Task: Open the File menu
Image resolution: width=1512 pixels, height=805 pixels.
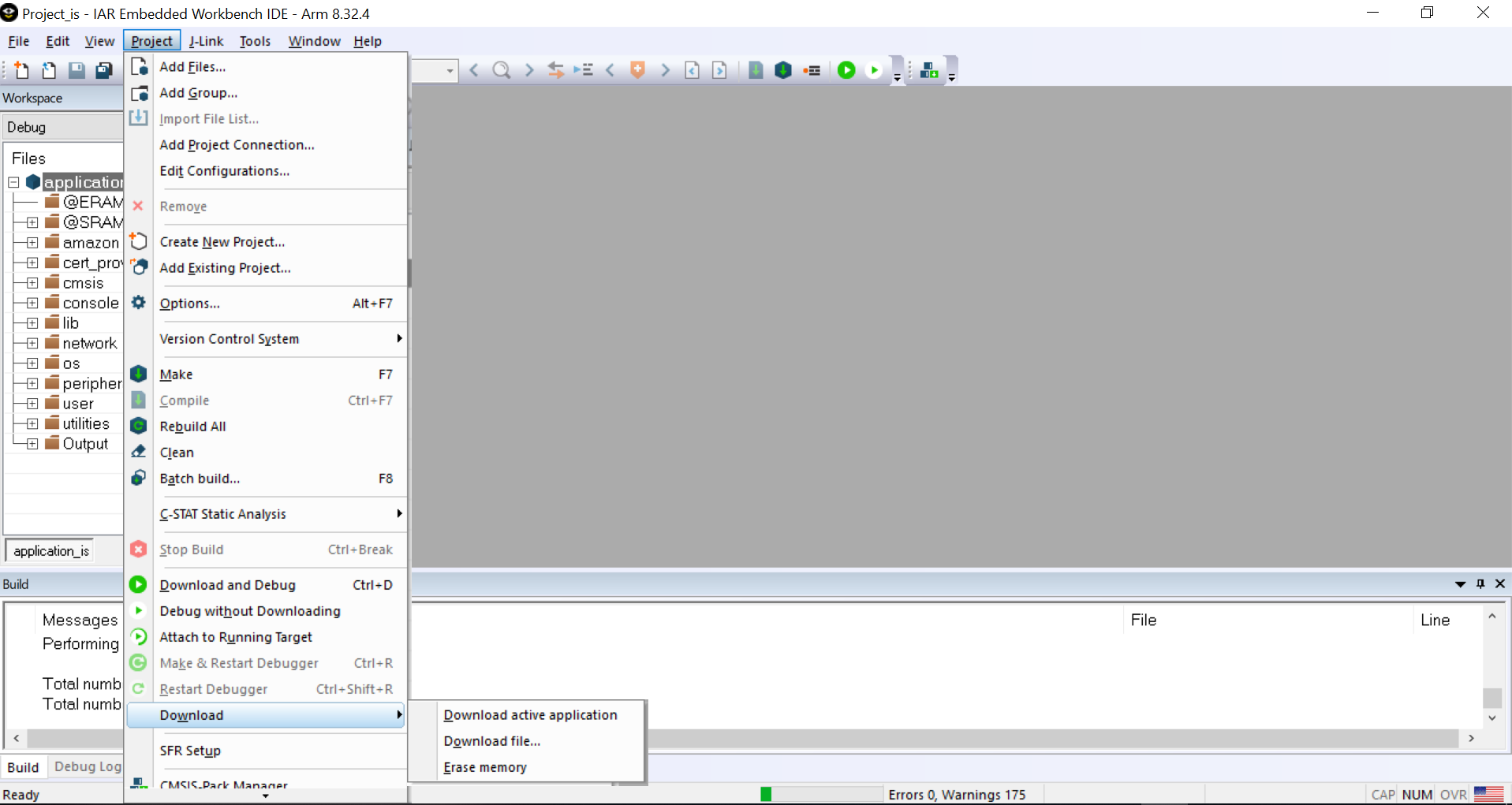Action: coord(19,41)
